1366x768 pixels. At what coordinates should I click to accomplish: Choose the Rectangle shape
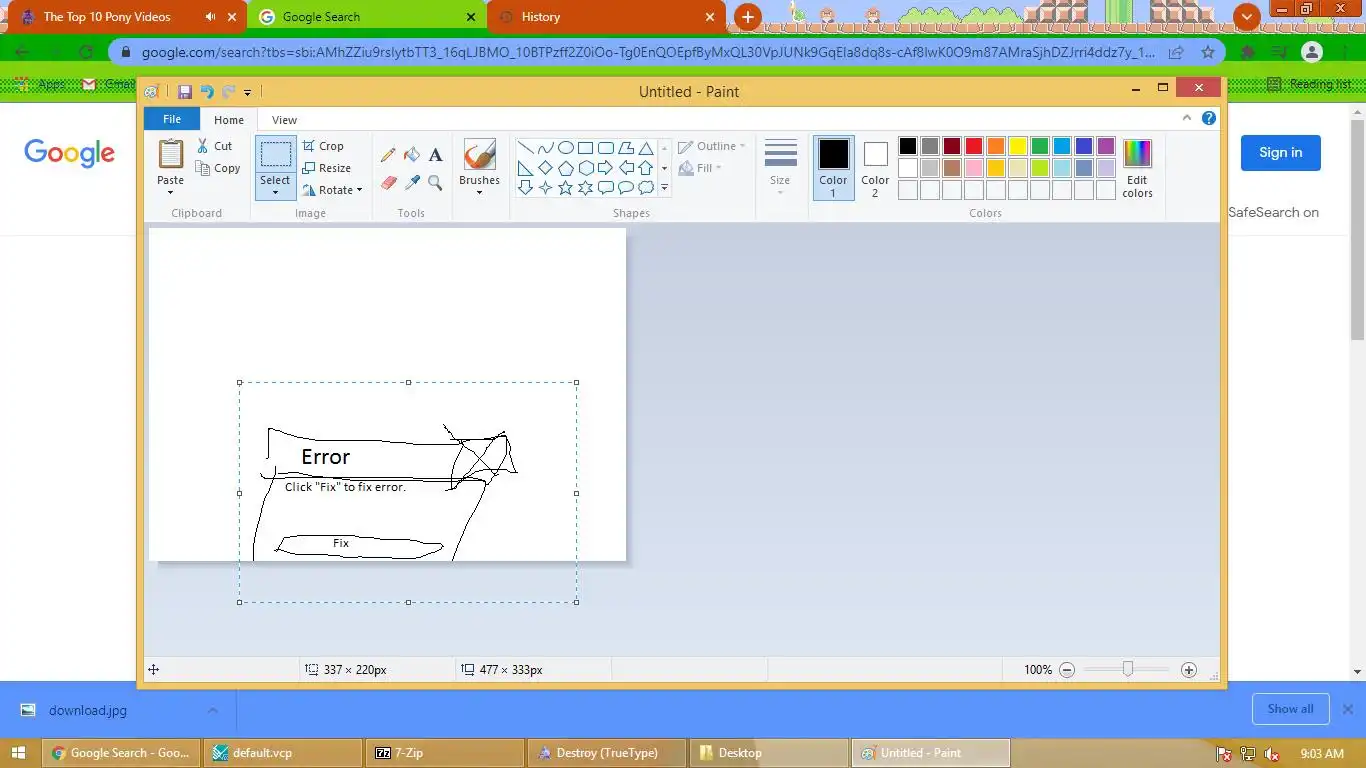pos(585,148)
